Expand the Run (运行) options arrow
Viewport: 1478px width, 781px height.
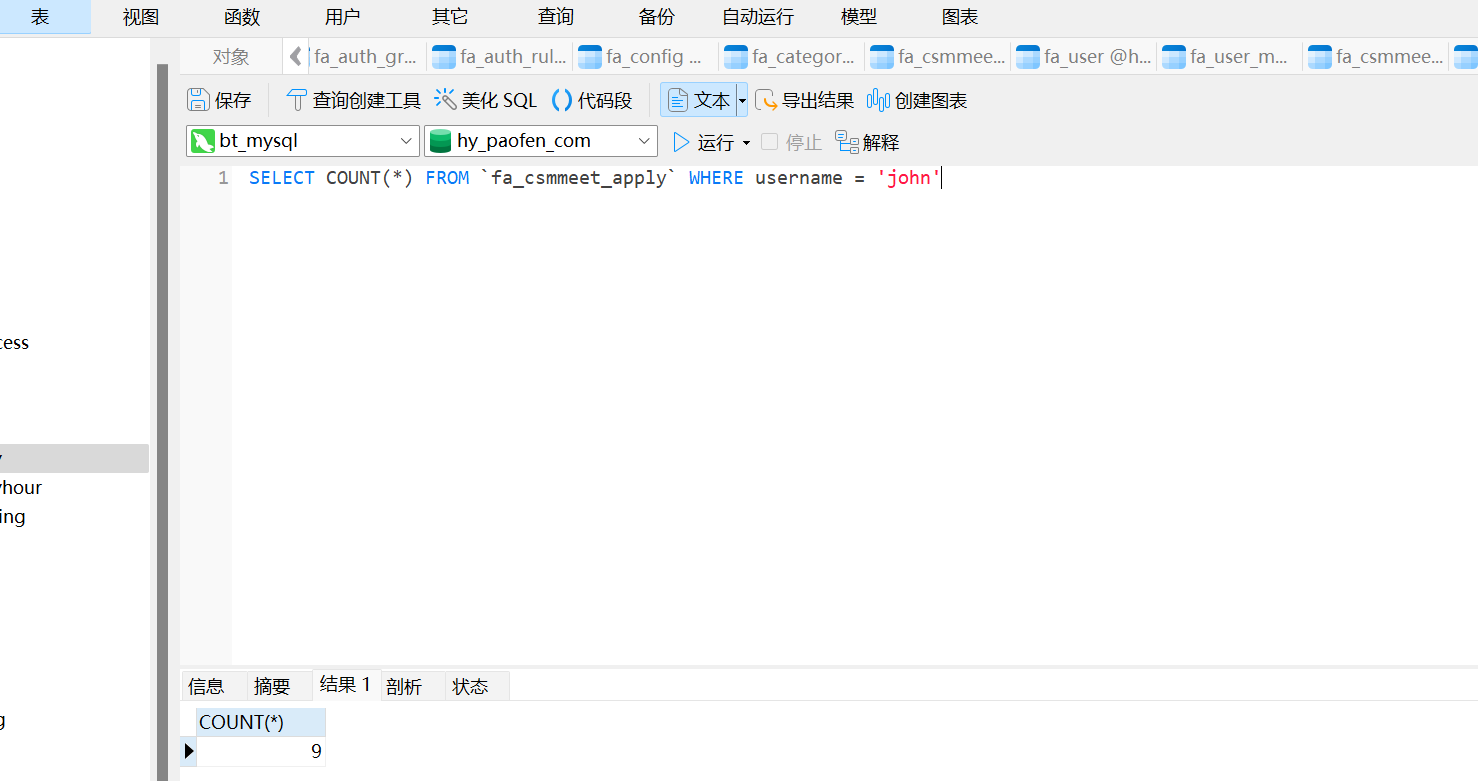click(746, 143)
